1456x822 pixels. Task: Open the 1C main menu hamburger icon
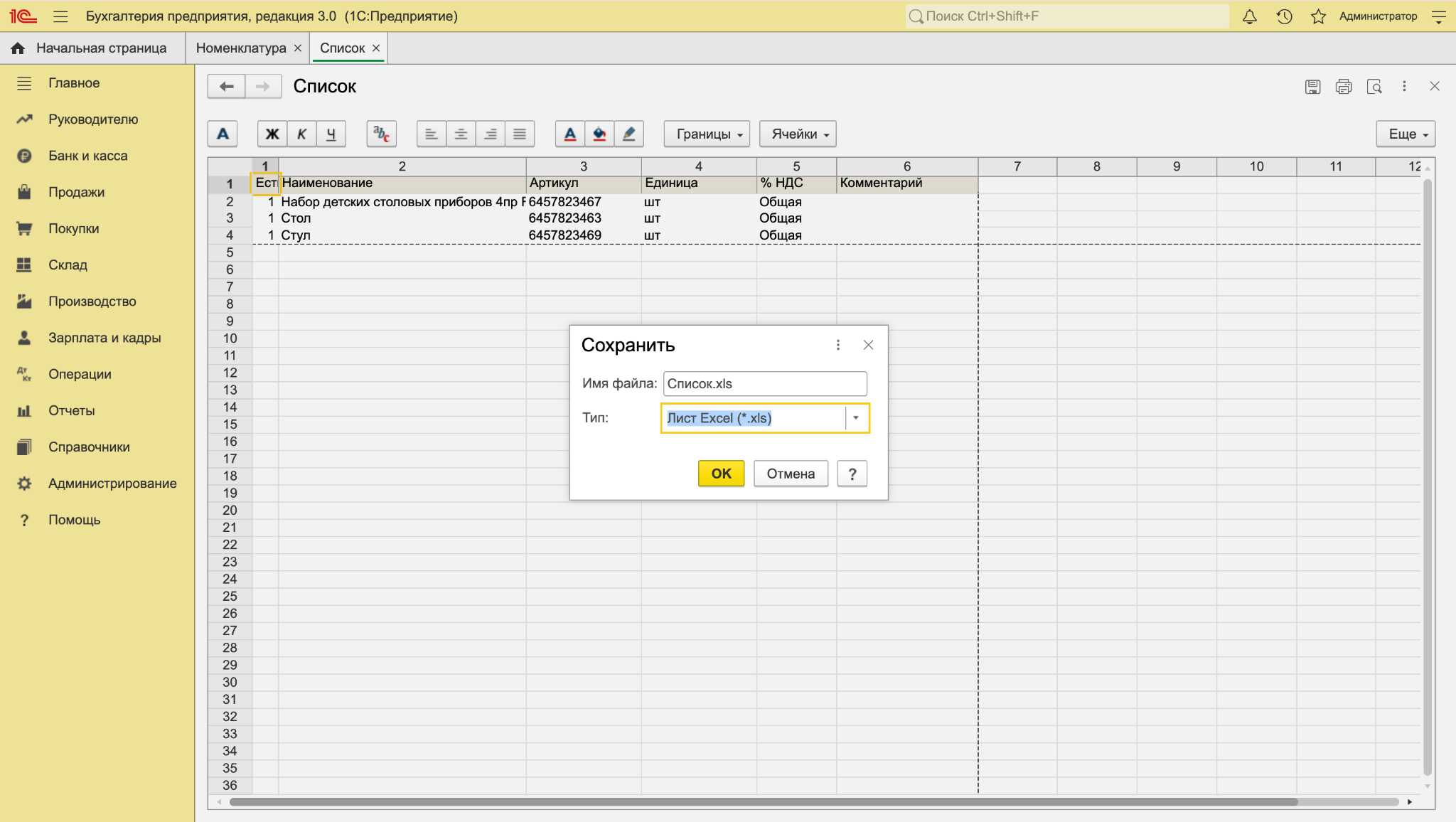pyautogui.click(x=60, y=16)
